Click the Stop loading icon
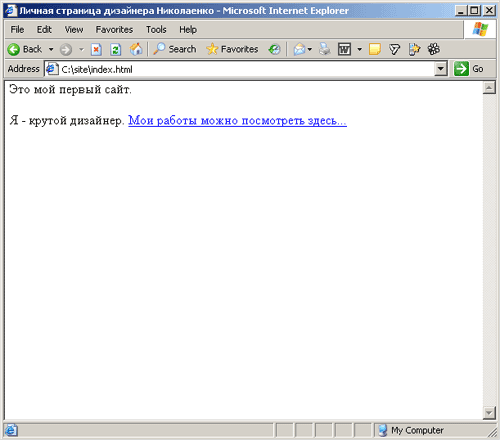Image resolution: width=500 pixels, height=440 pixels. pyautogui.click(x=96, y=50)
